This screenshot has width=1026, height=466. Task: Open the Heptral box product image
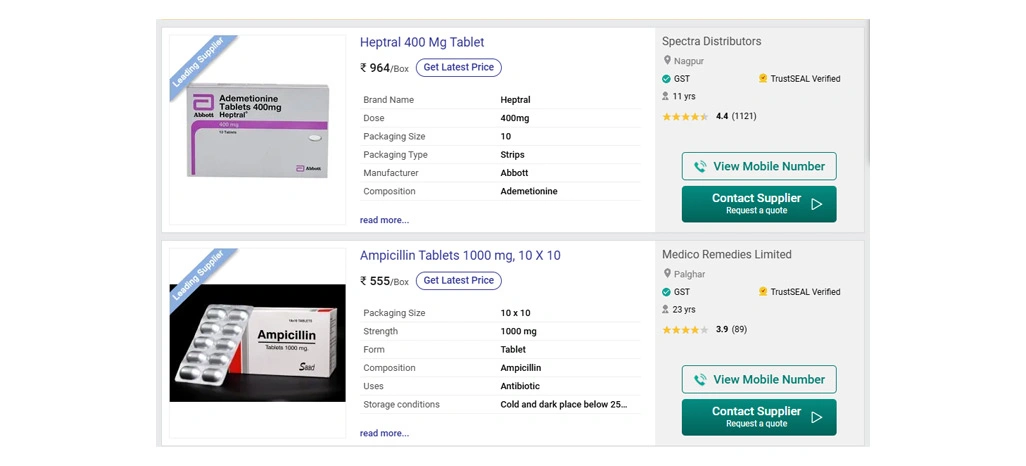click(x=258, y=130)
